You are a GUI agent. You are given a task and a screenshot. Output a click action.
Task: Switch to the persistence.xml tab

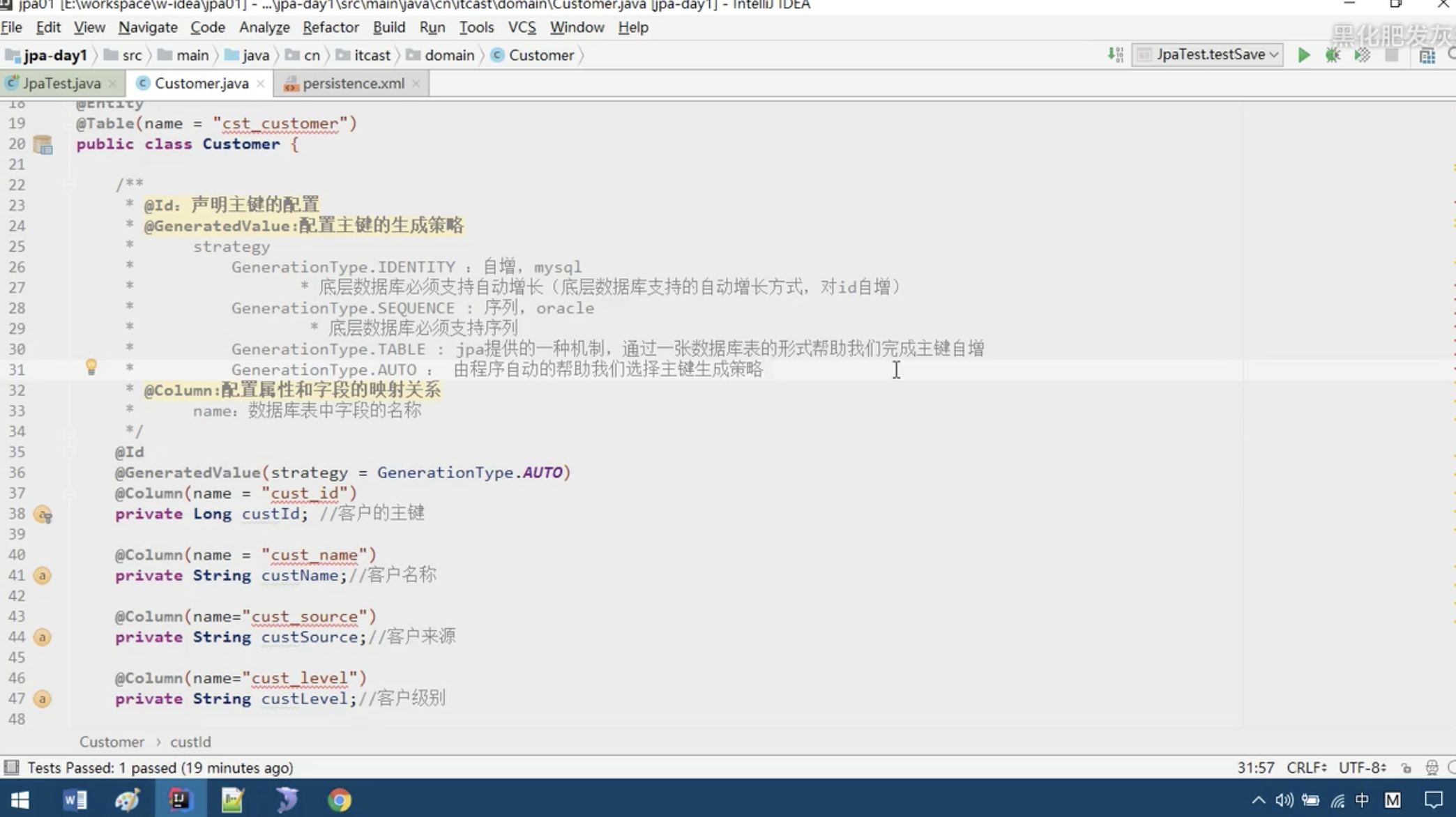point(353,84)
